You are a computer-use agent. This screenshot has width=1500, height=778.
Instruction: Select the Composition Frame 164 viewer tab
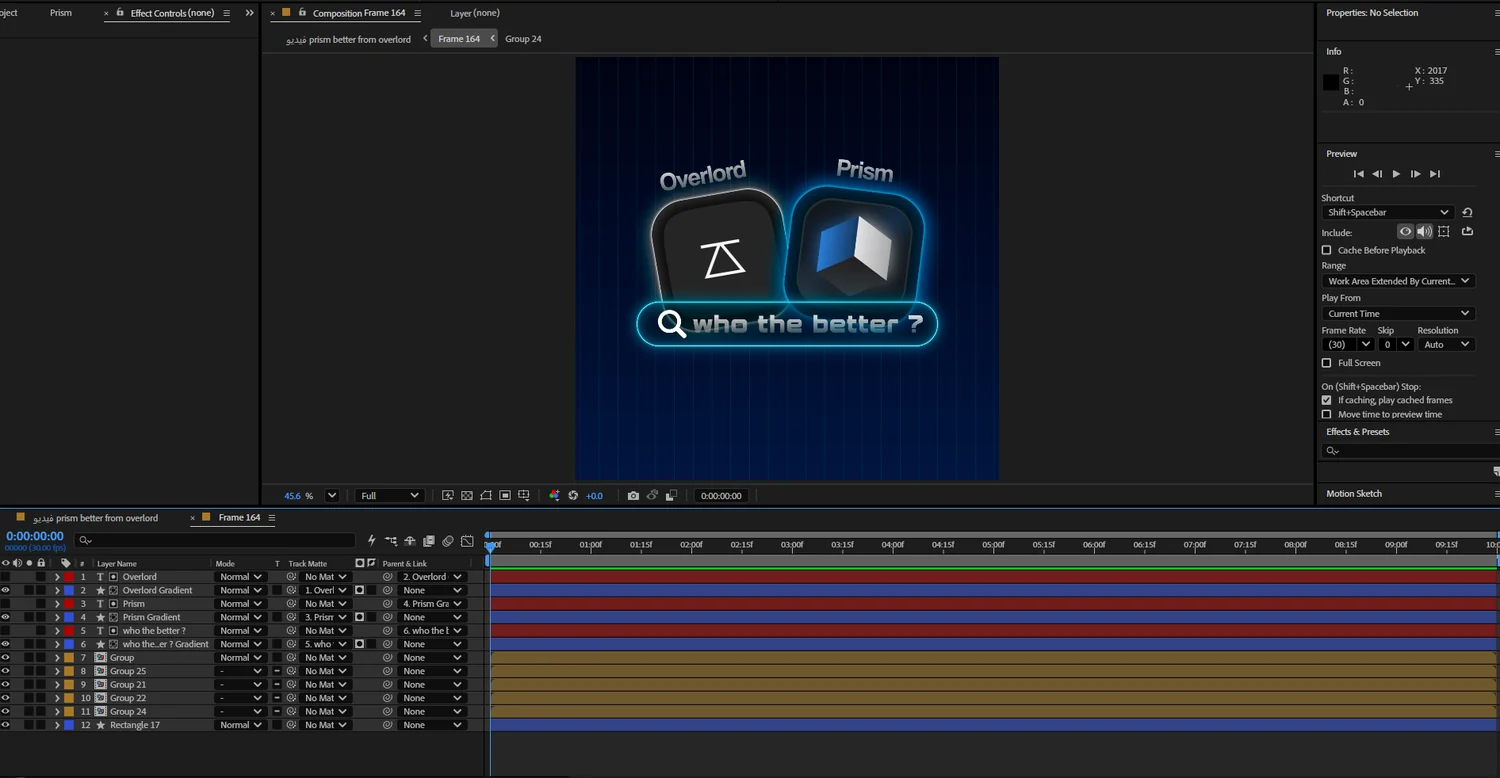pos(359,13)
